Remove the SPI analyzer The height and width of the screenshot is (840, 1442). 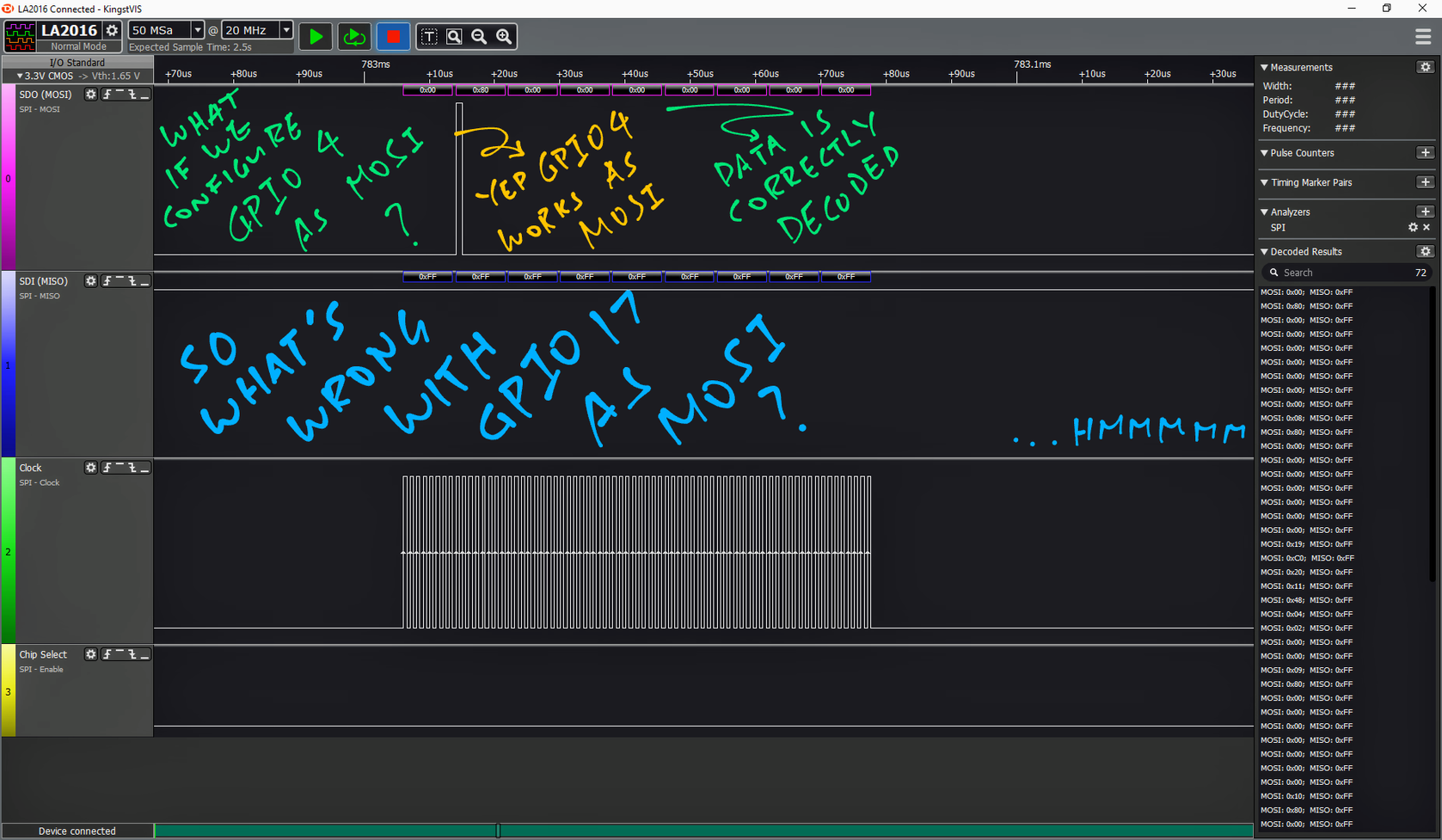(x=1427, y=228)
